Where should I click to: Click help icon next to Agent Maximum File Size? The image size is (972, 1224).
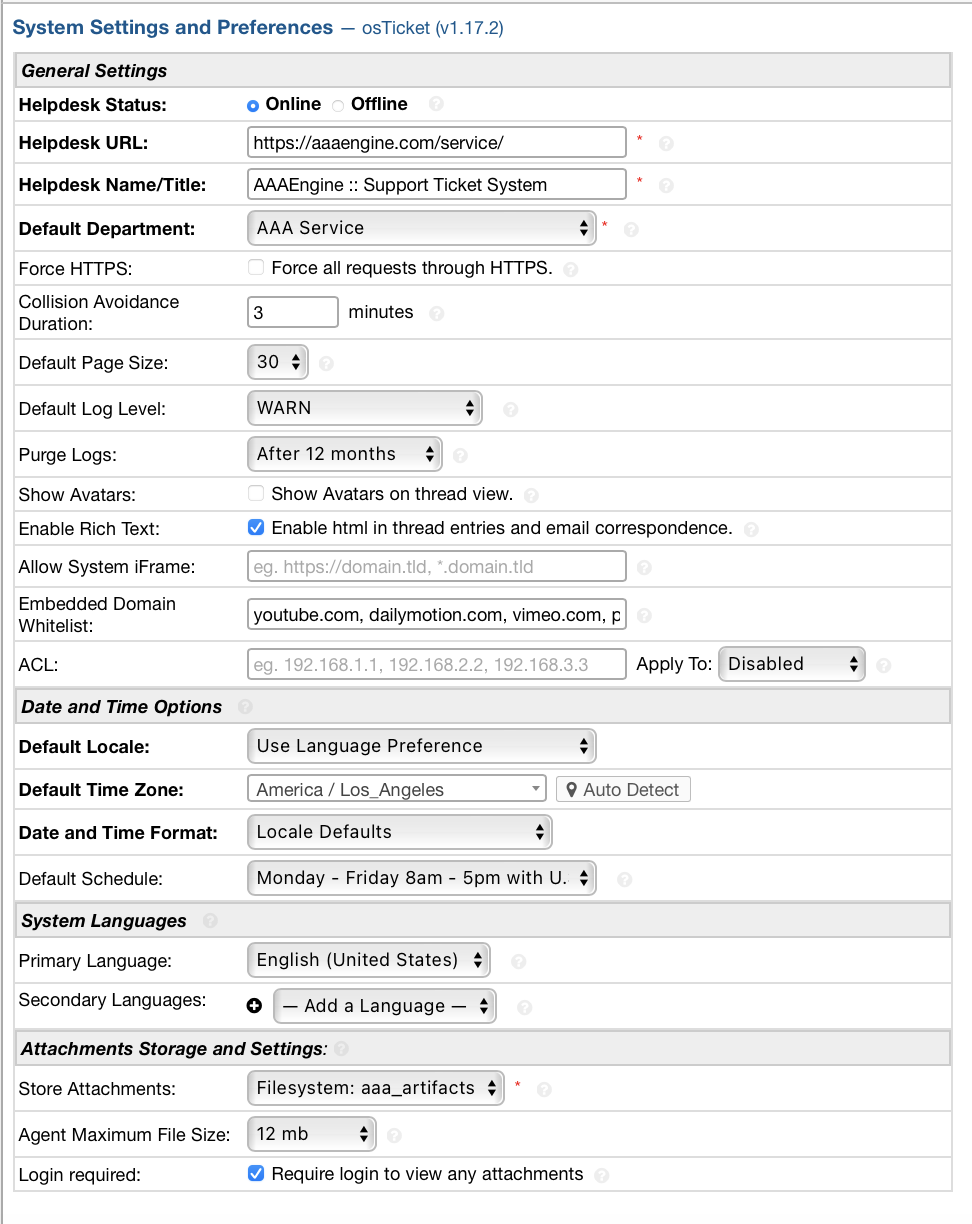[x=394, y=1135]
